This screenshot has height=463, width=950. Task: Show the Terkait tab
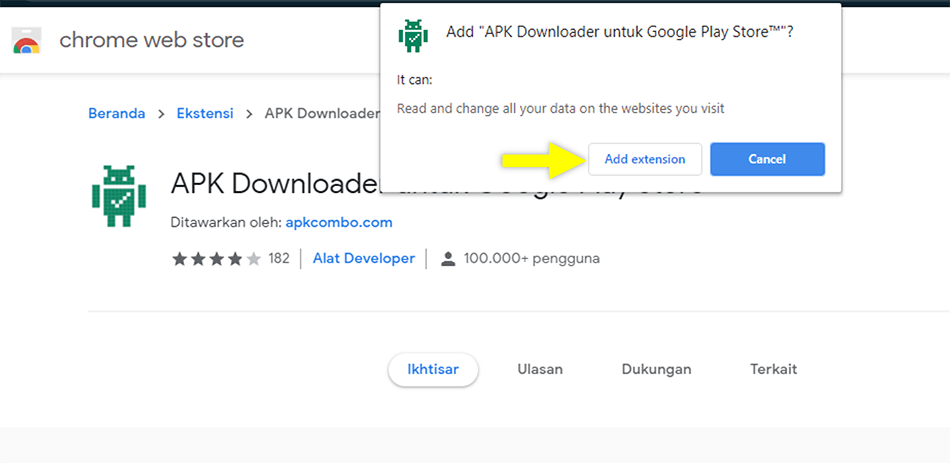click(x=774, y=369)
